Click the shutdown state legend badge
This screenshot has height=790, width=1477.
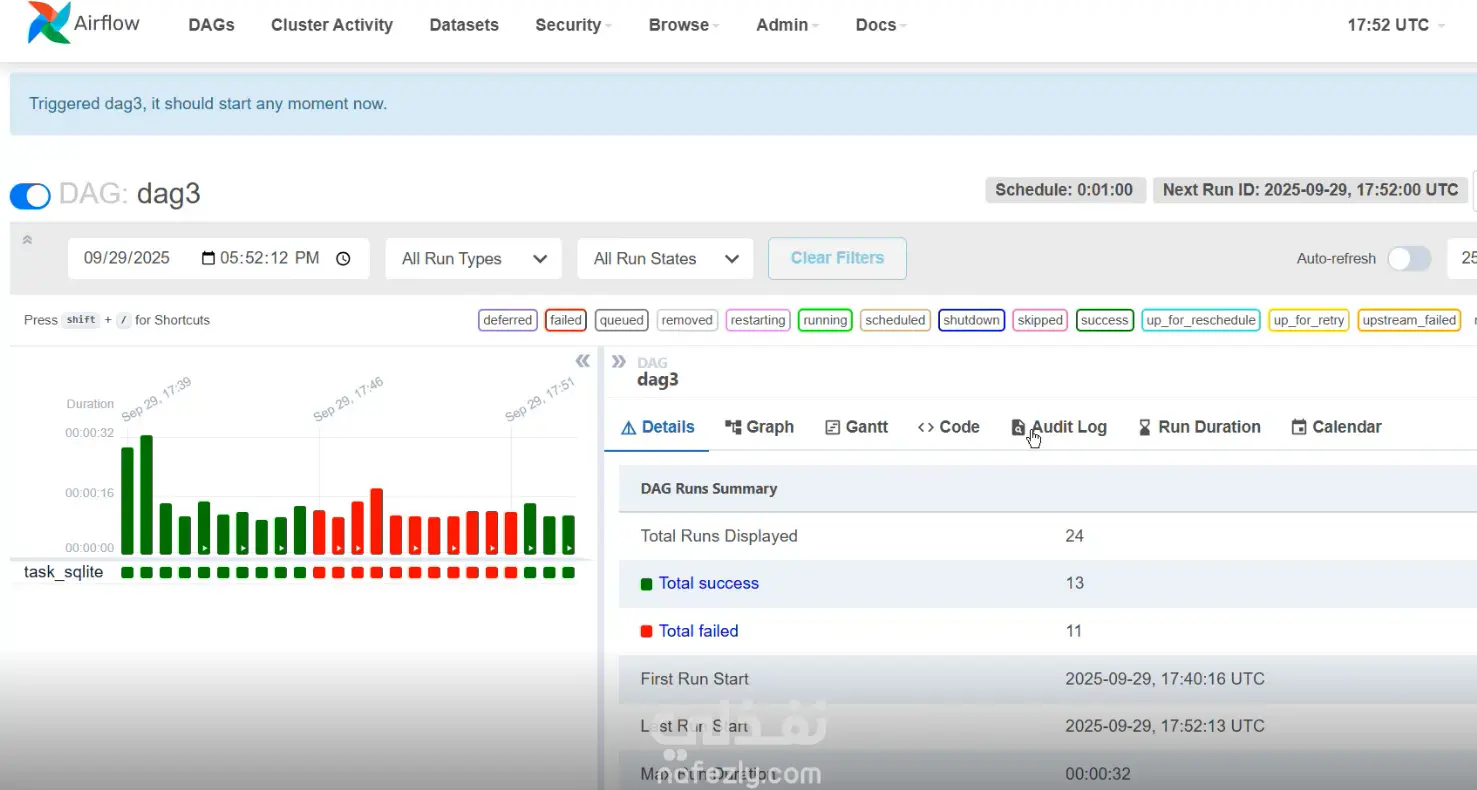972,320
